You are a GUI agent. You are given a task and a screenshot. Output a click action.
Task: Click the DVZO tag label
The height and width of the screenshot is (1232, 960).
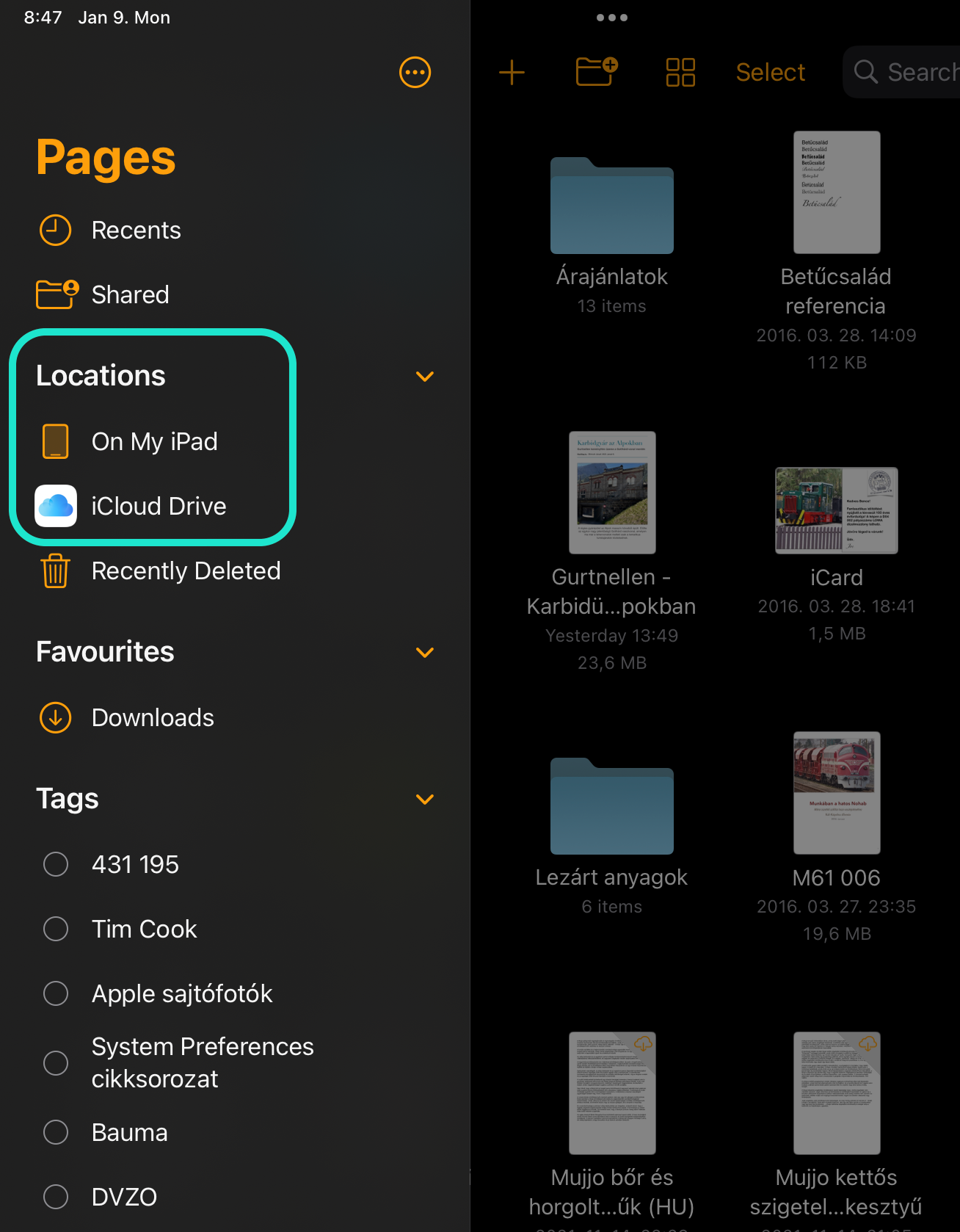(x=124, y=1197)
